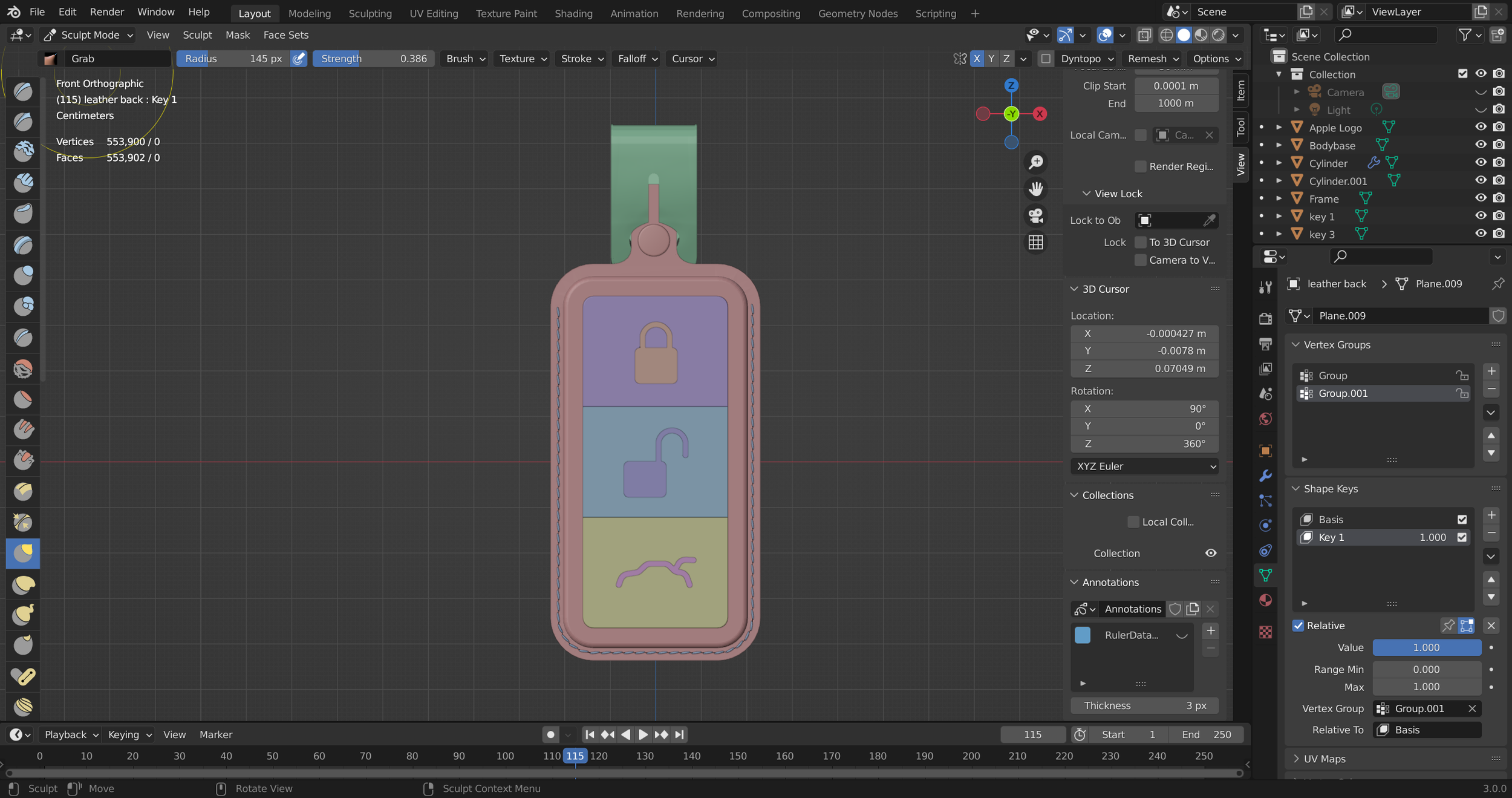This screenshot has width=1512, height=798.
Task: Uncheck the Relative shape keys checkbox
Action: [1299, 626]
